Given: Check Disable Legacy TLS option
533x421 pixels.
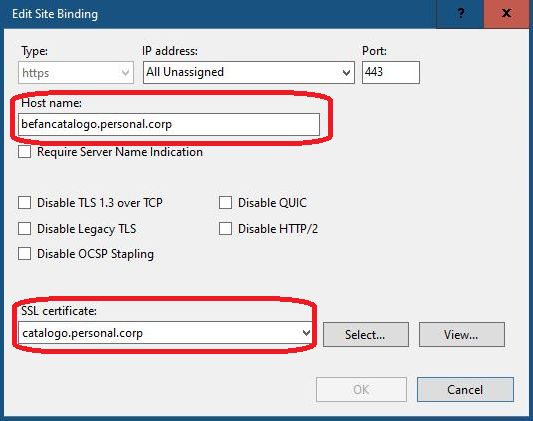Looking at the screenshot, I should (x=24, y=229).
